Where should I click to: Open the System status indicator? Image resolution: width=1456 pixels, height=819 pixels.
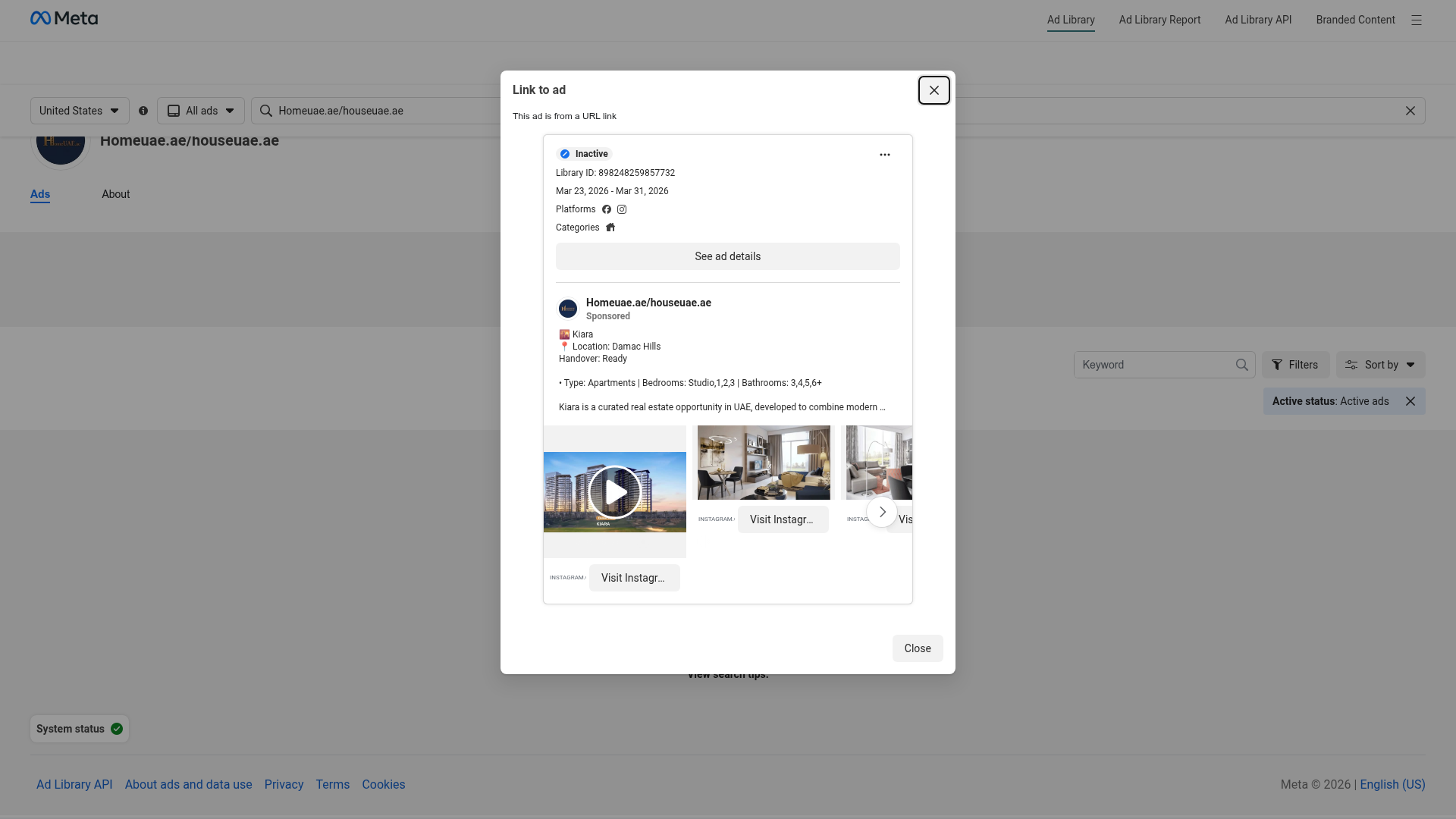pos(80,729)
